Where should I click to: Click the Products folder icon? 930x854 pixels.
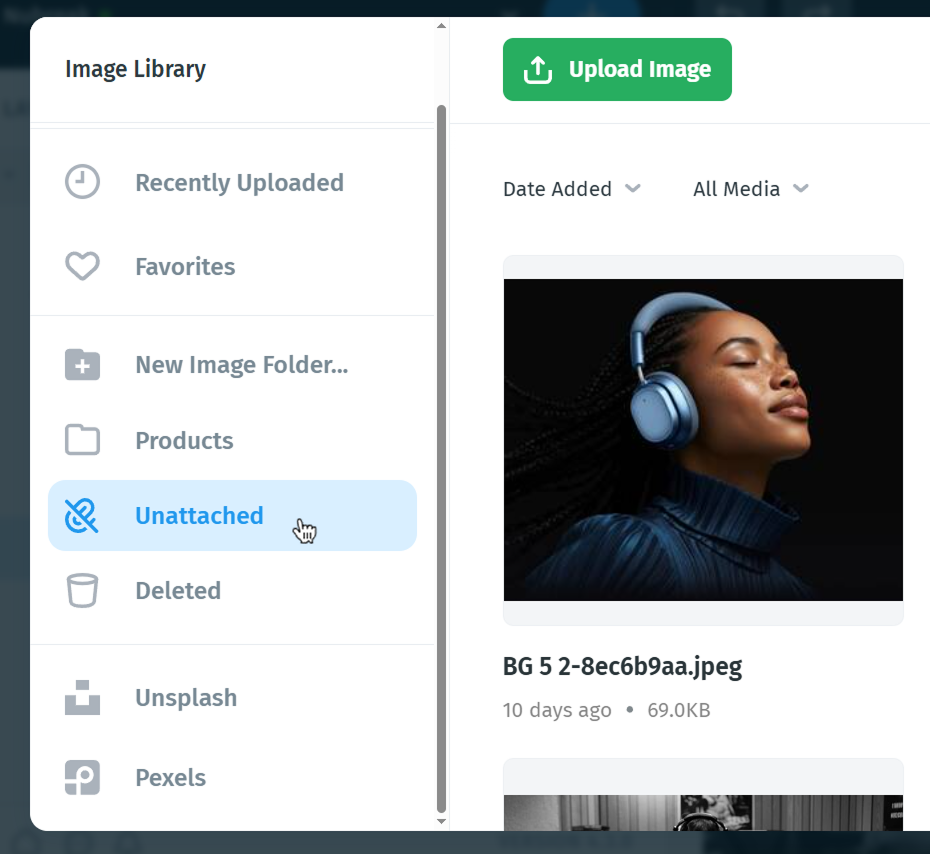click(82, 440)
